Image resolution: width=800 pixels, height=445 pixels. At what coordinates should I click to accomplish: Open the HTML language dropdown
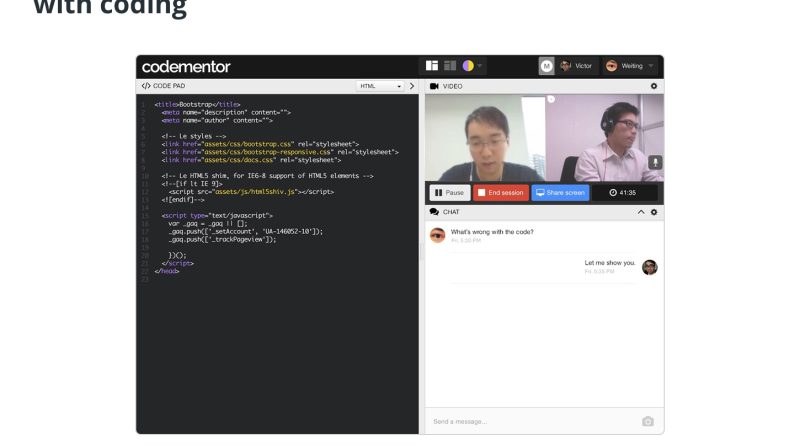pyautogui.click(x=380, y=86)
